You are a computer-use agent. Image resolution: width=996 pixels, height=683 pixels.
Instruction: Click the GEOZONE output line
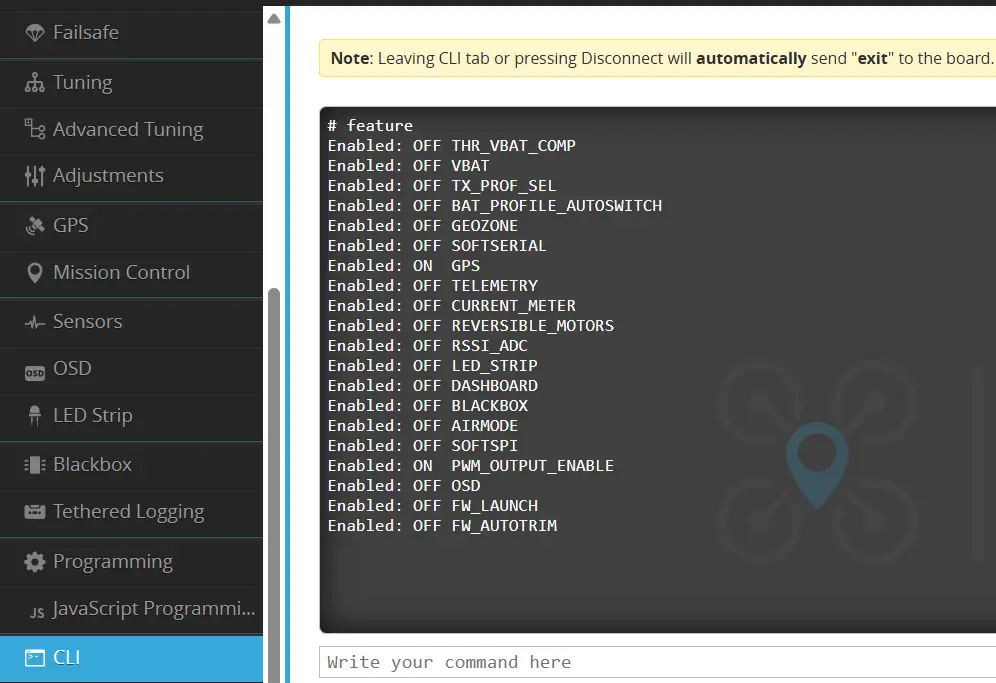[423, 226]
